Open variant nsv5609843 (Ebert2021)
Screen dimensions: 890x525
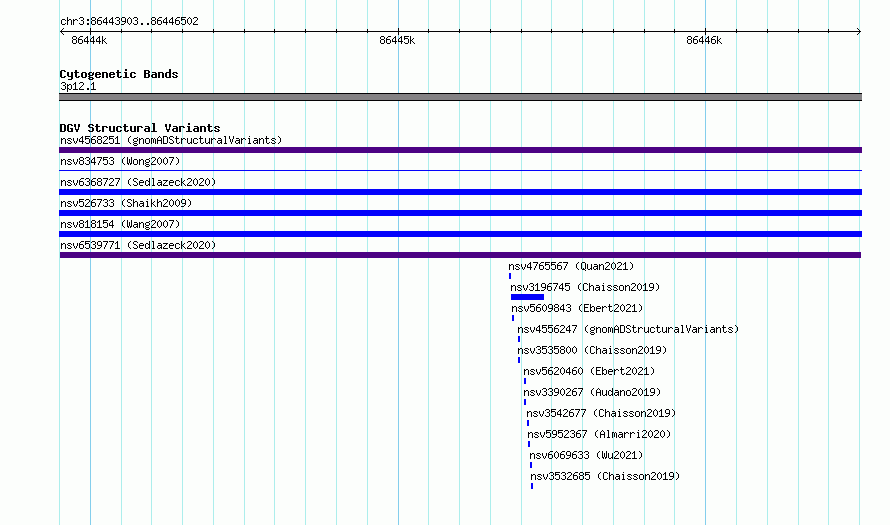coord(577,308)
